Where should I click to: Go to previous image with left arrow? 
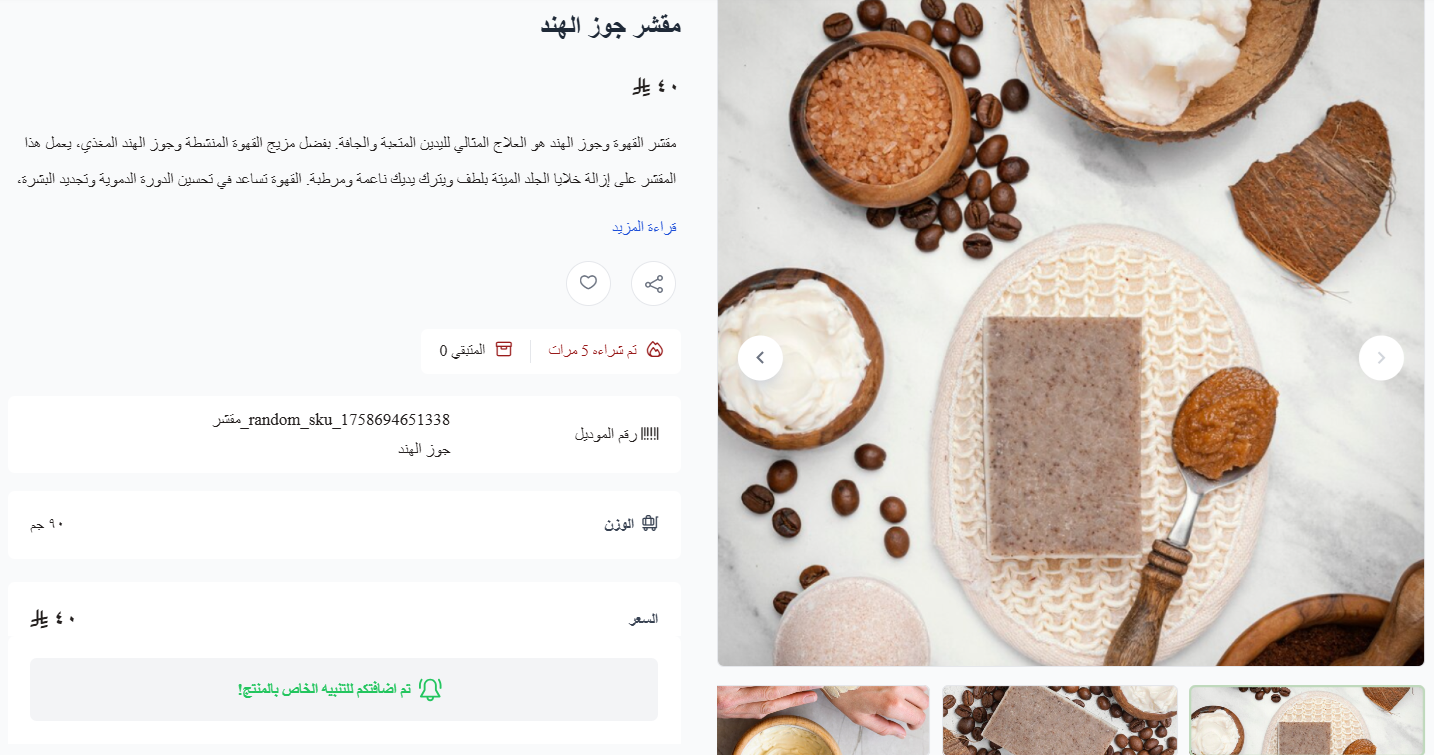click(760, 358)
